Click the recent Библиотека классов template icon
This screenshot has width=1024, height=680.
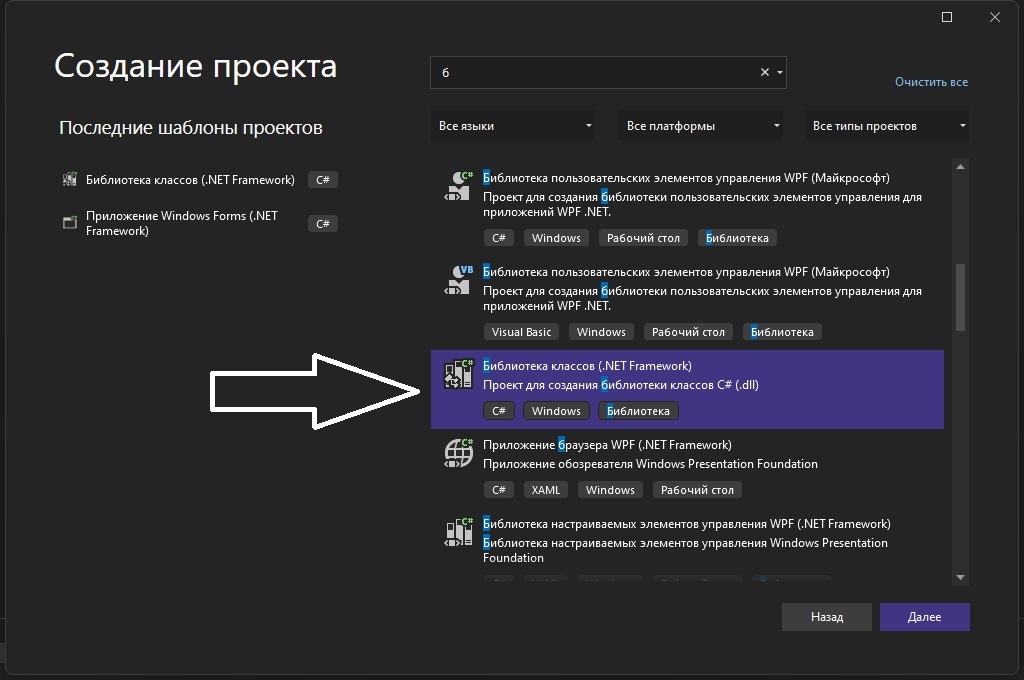(x=69, y=180)
